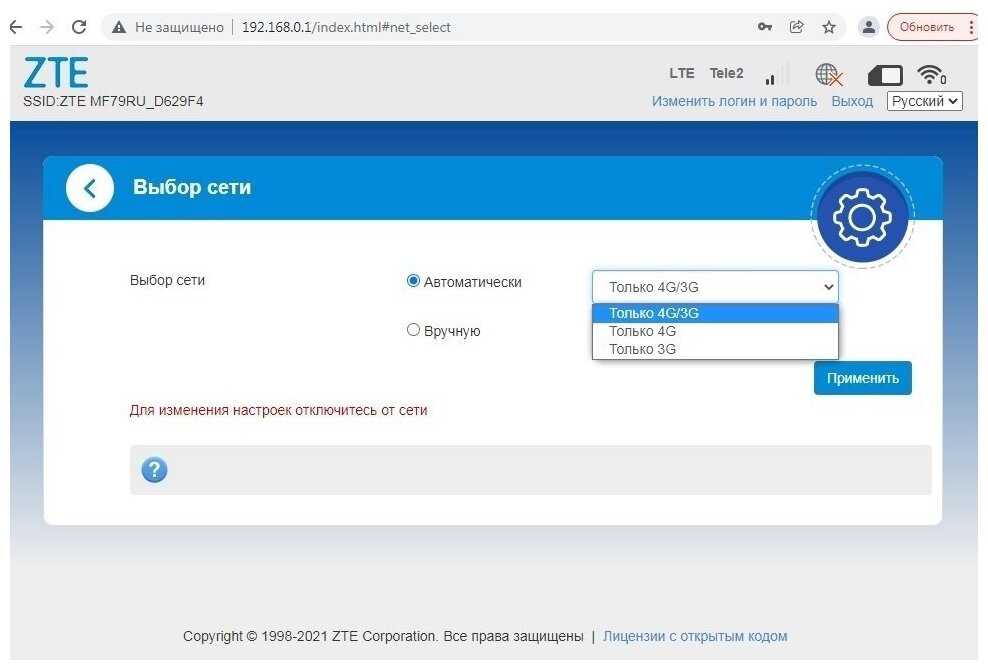Image resolution: width=988 pixels, height=670 pixels.
Task: Choose Только 3G from the list
Action: (x=643, y=349)
